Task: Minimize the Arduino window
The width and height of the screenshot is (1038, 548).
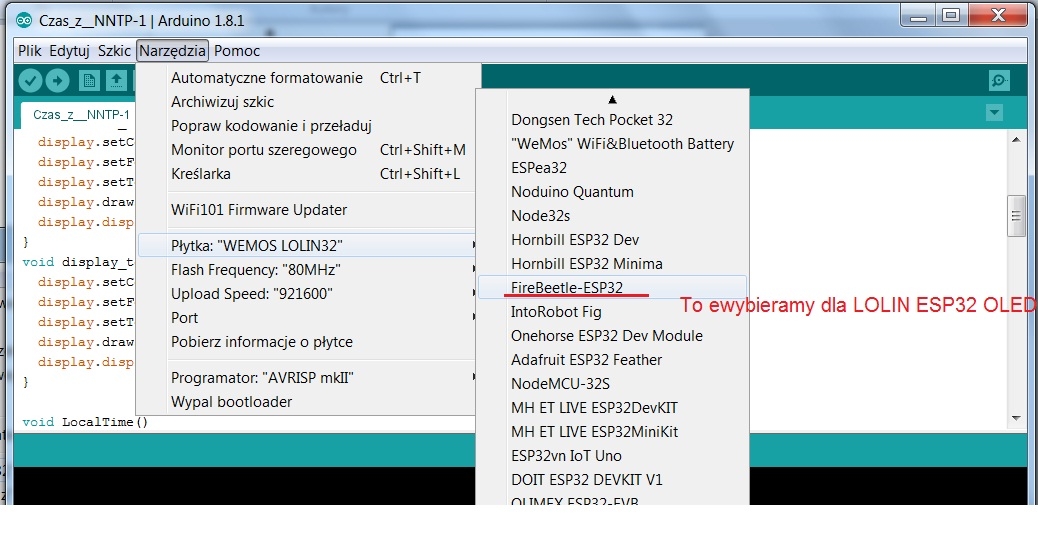Action: (918, 16)
